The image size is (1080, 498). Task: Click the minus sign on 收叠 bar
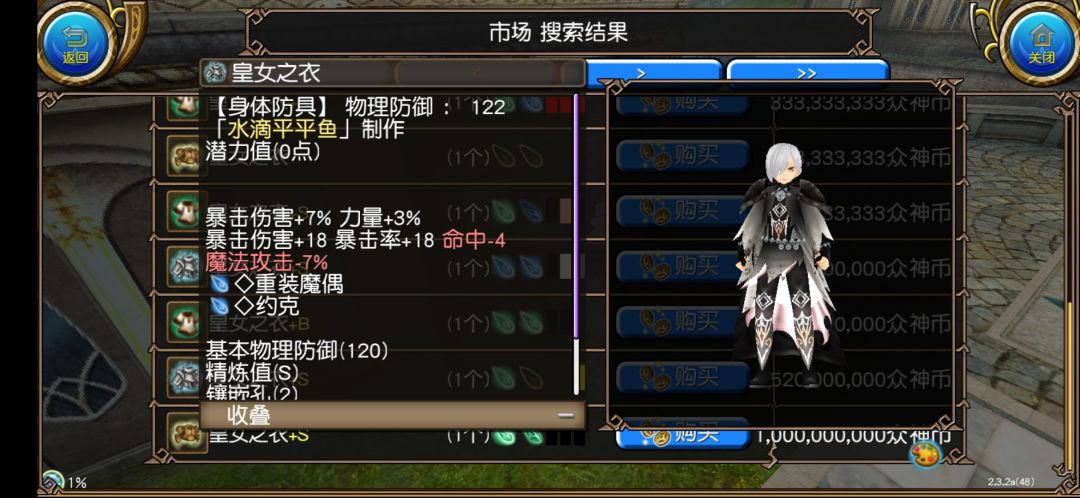565,415
